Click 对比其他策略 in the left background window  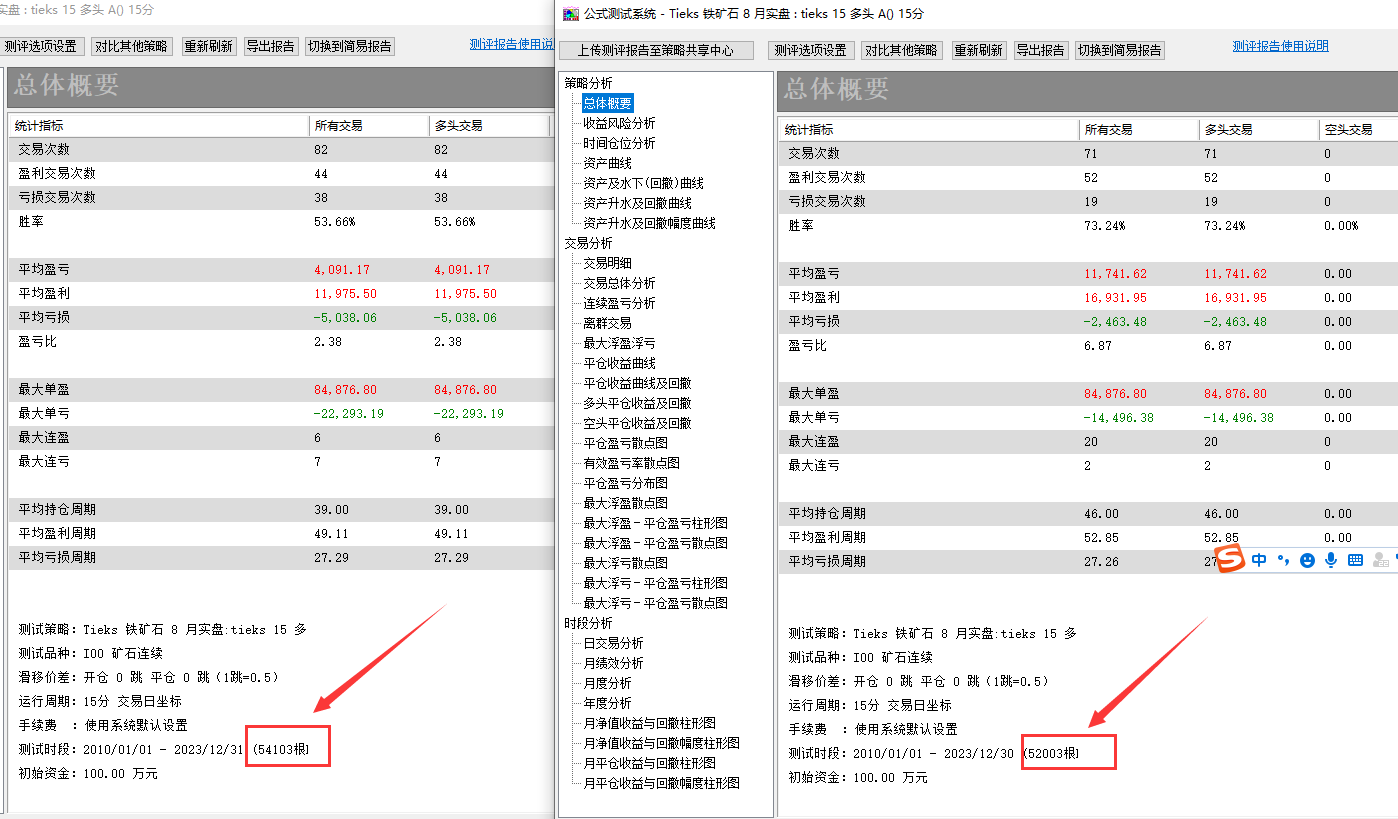(132, 46)
